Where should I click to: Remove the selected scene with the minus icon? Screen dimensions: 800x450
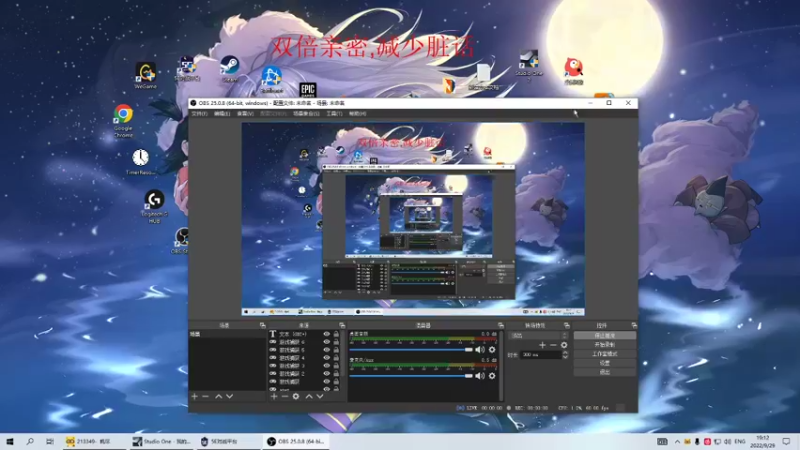tap(206, 396)
